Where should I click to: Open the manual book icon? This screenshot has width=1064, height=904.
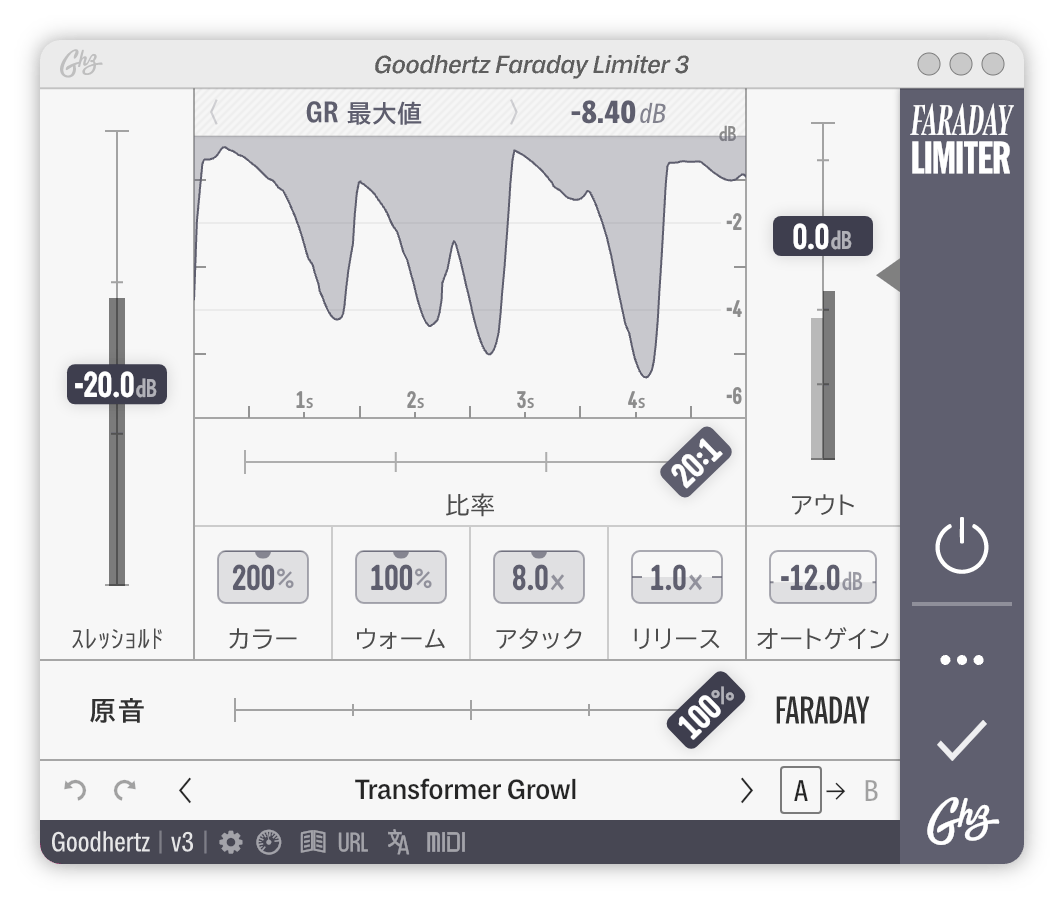click(x=313, y=842)
